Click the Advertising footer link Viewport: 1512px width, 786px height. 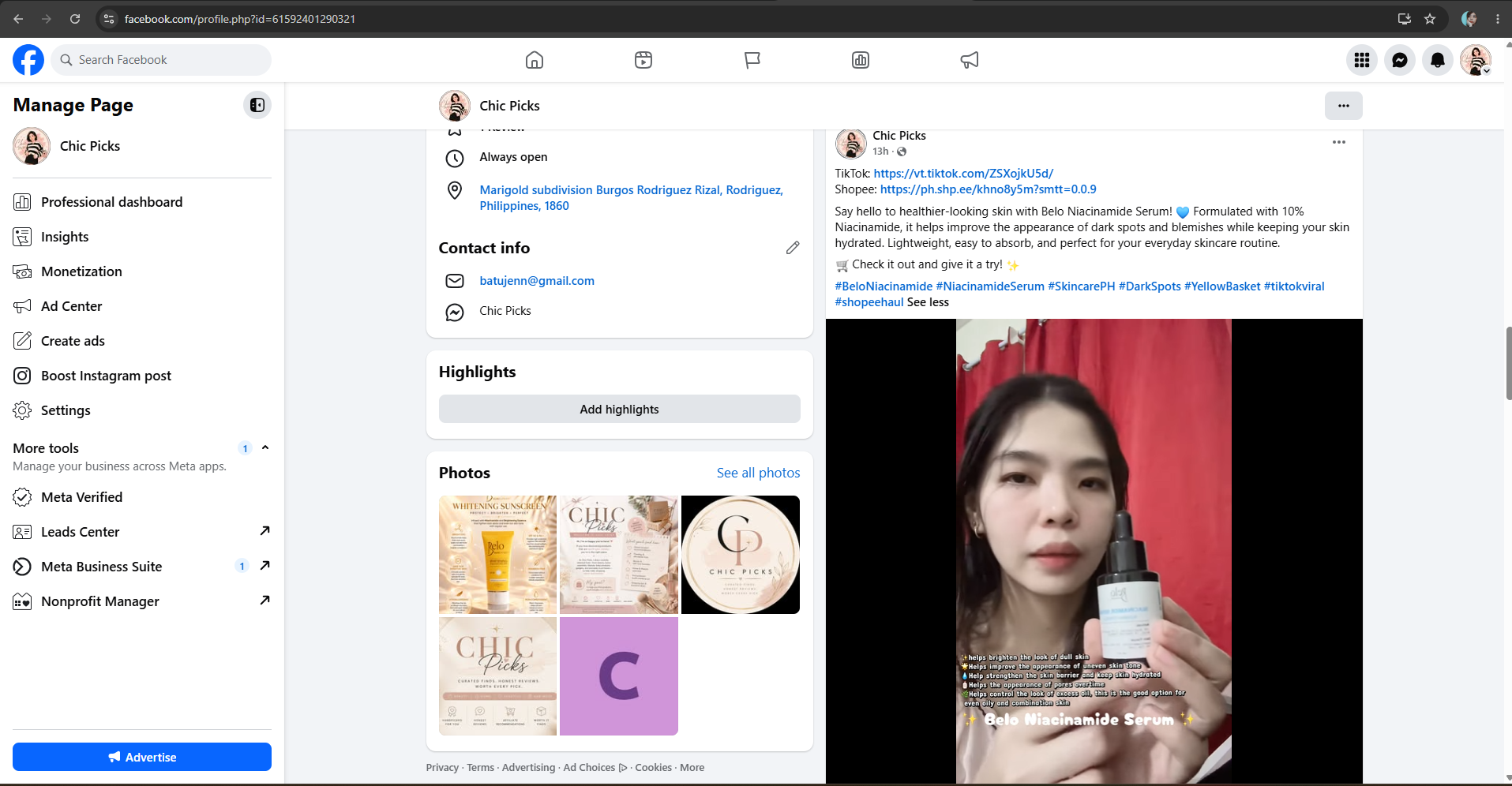coord(528,768)
